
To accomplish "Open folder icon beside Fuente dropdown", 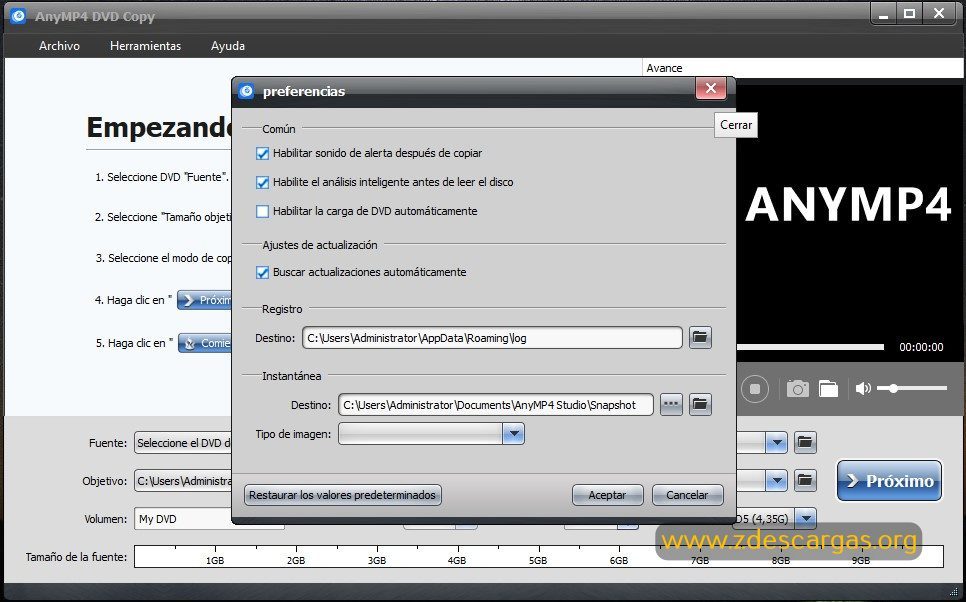I will pos(805,442).
